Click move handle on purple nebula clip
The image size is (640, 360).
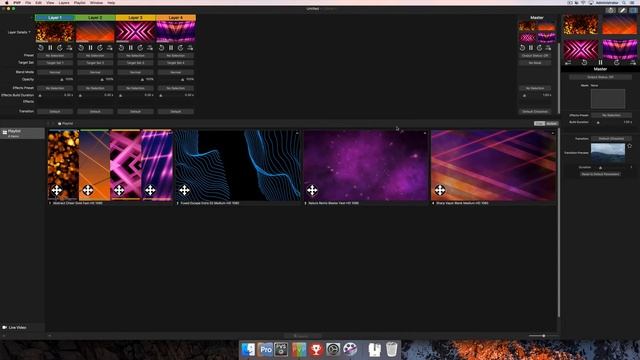click(x=312, y=190)
